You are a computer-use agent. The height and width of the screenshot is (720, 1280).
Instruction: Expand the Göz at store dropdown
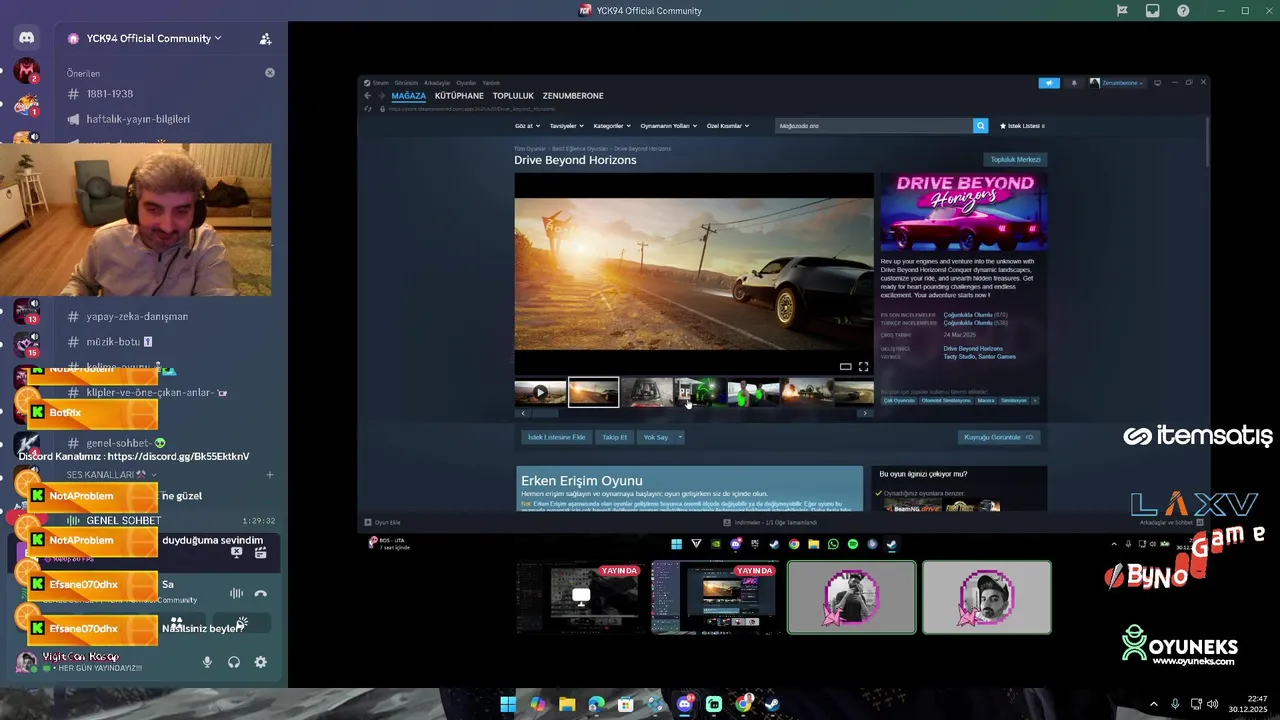point(527,126)
